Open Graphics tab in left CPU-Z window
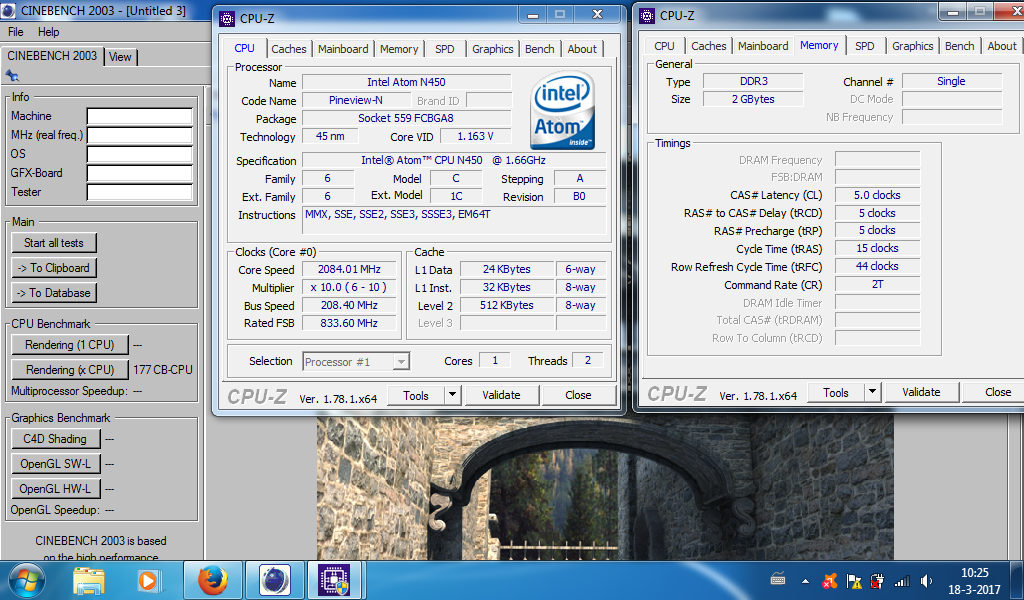The height and width of the screenshot is (600, 1024). 492,49
